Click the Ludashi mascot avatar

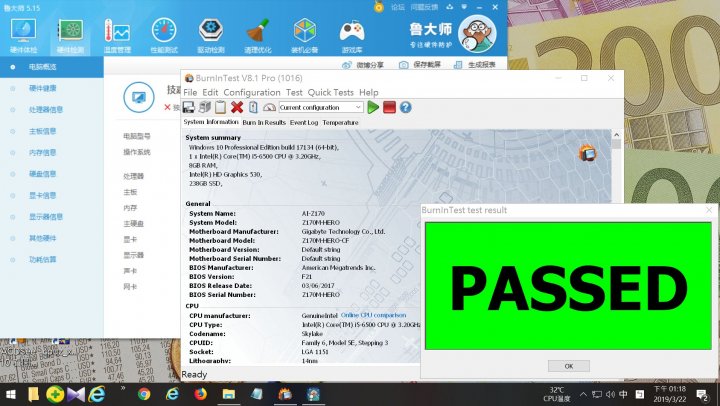(x=477, y=34)
